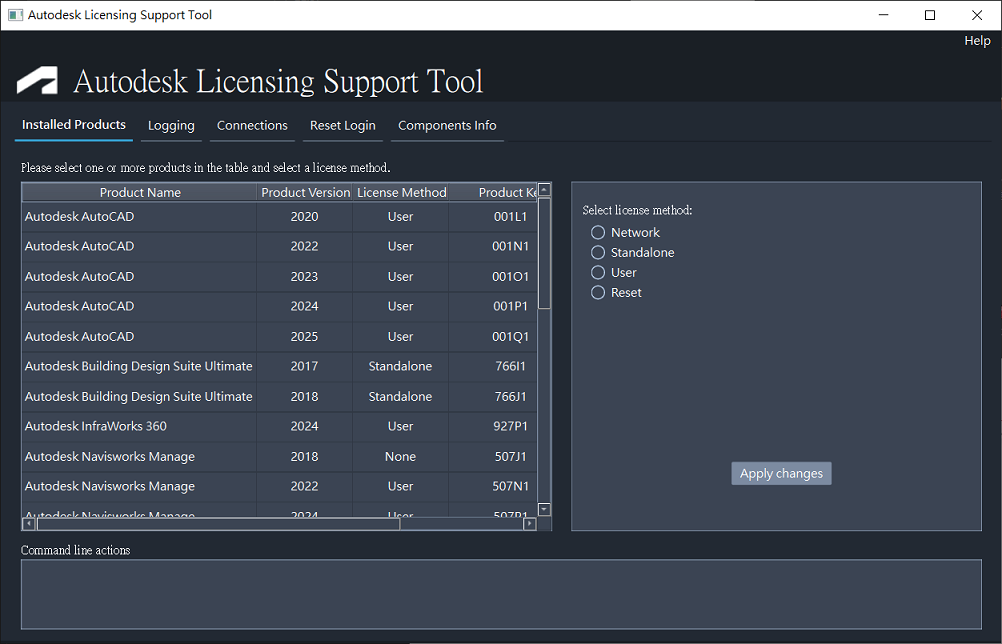Select Autodesk AutoCAD in the 2022 row
This screenshot has width=1002, height=644.
point(79,246)
